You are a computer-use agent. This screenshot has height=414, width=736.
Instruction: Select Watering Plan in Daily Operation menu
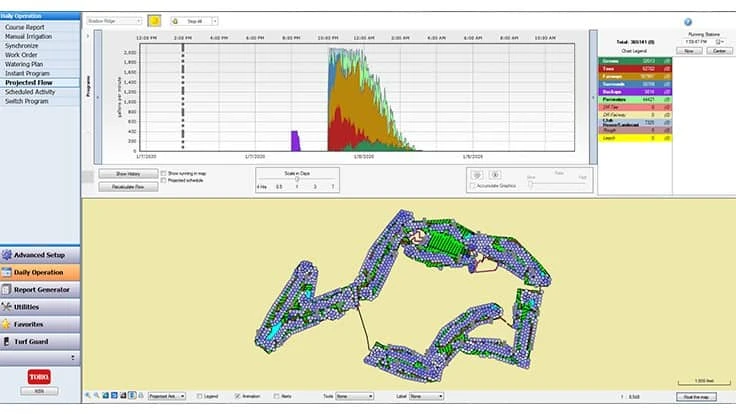pos(26,65)
